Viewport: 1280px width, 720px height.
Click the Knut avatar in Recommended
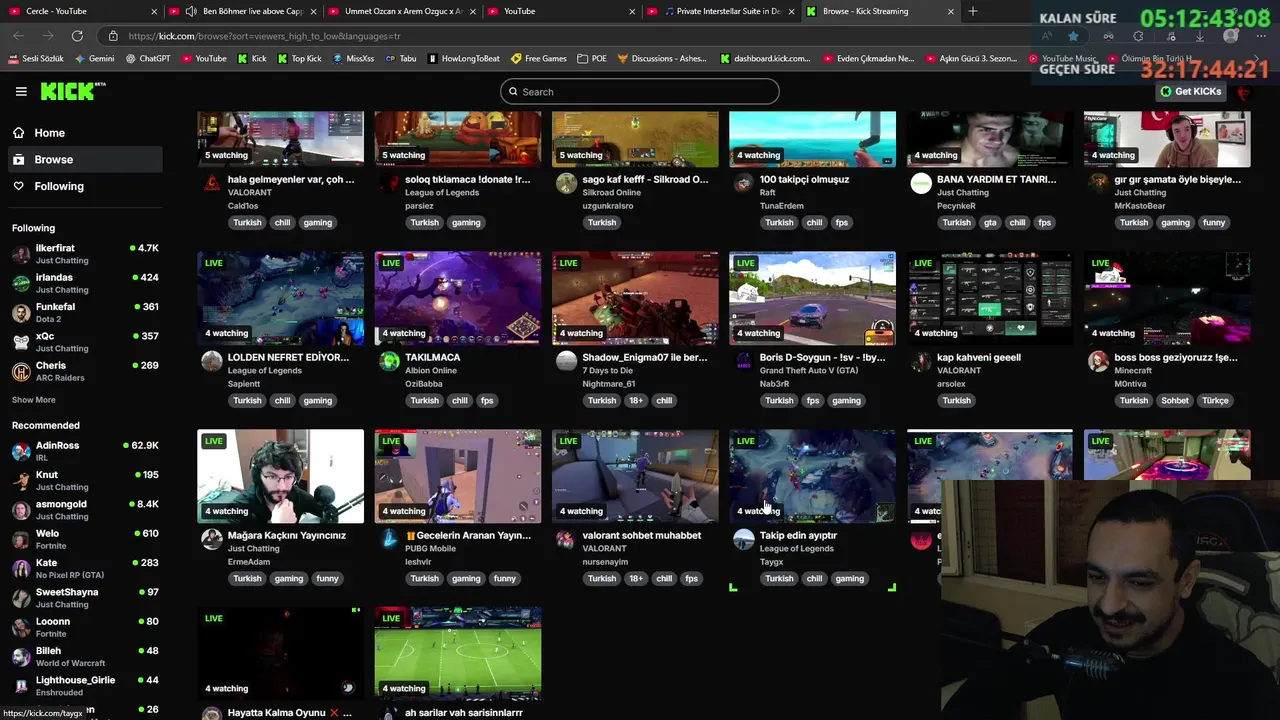tap(21, 480)
